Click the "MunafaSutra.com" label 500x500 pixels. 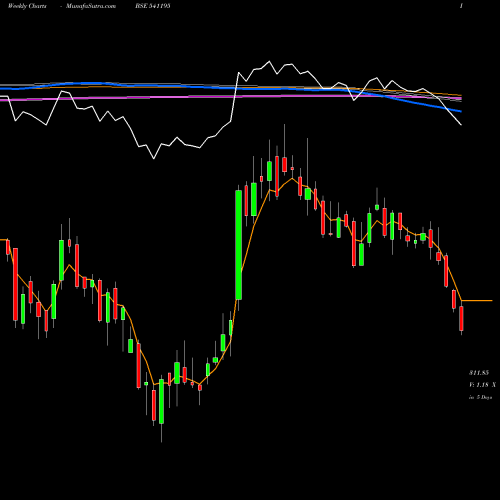(x=91, y=6)
